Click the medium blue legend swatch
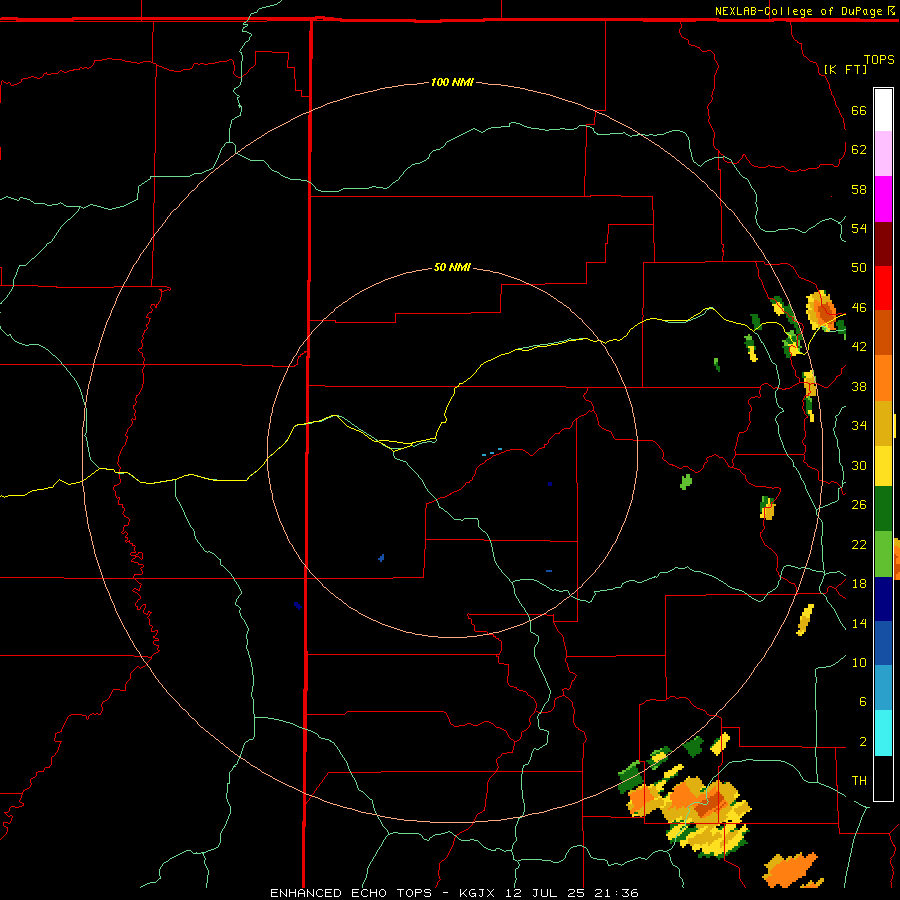Screen dimensions: 900x900 coord(883,643)
